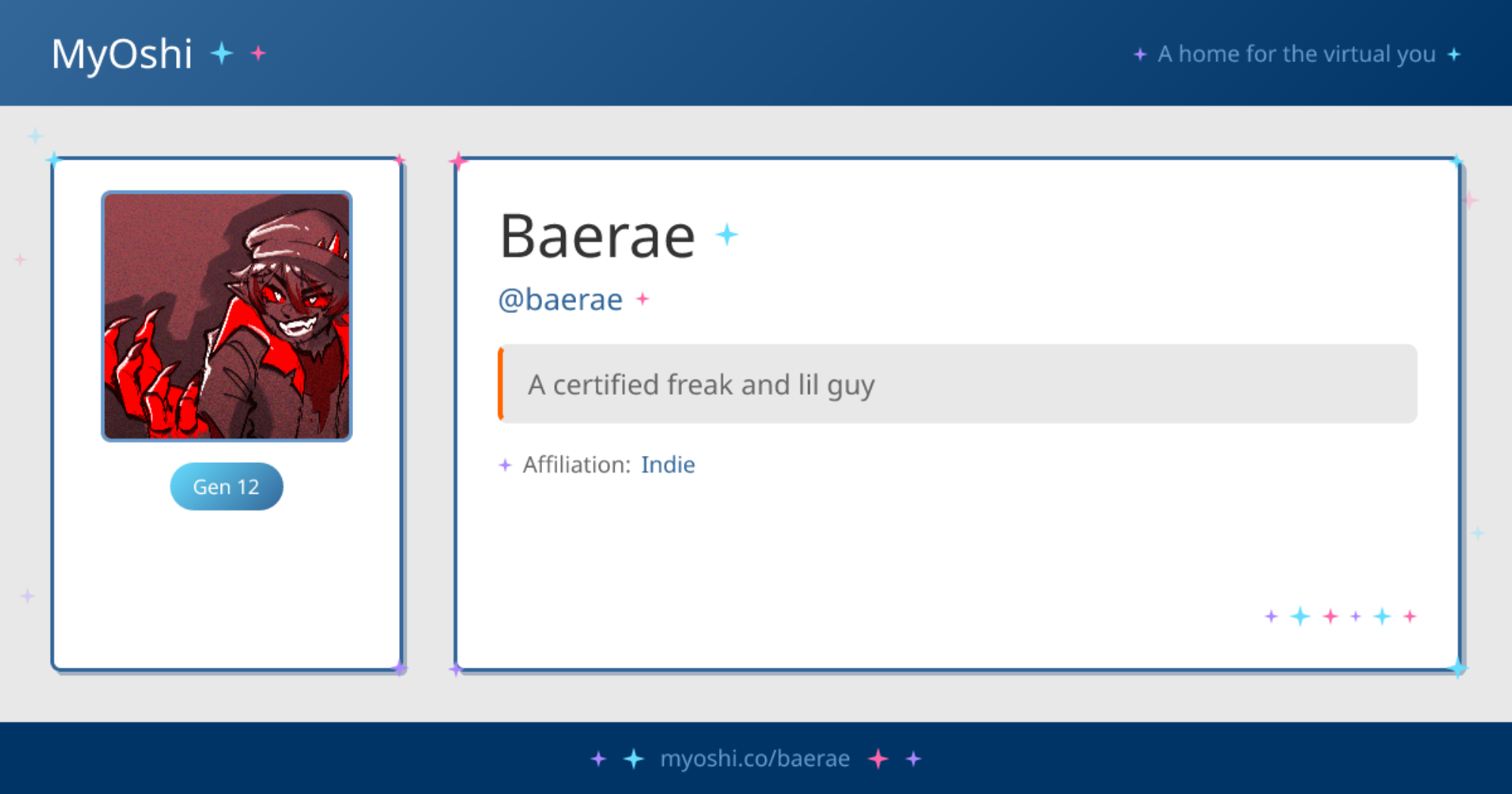This screenshot has height=794, width=1512.
Task: Open Baerae's avatar image
Action: click(227, 316)
